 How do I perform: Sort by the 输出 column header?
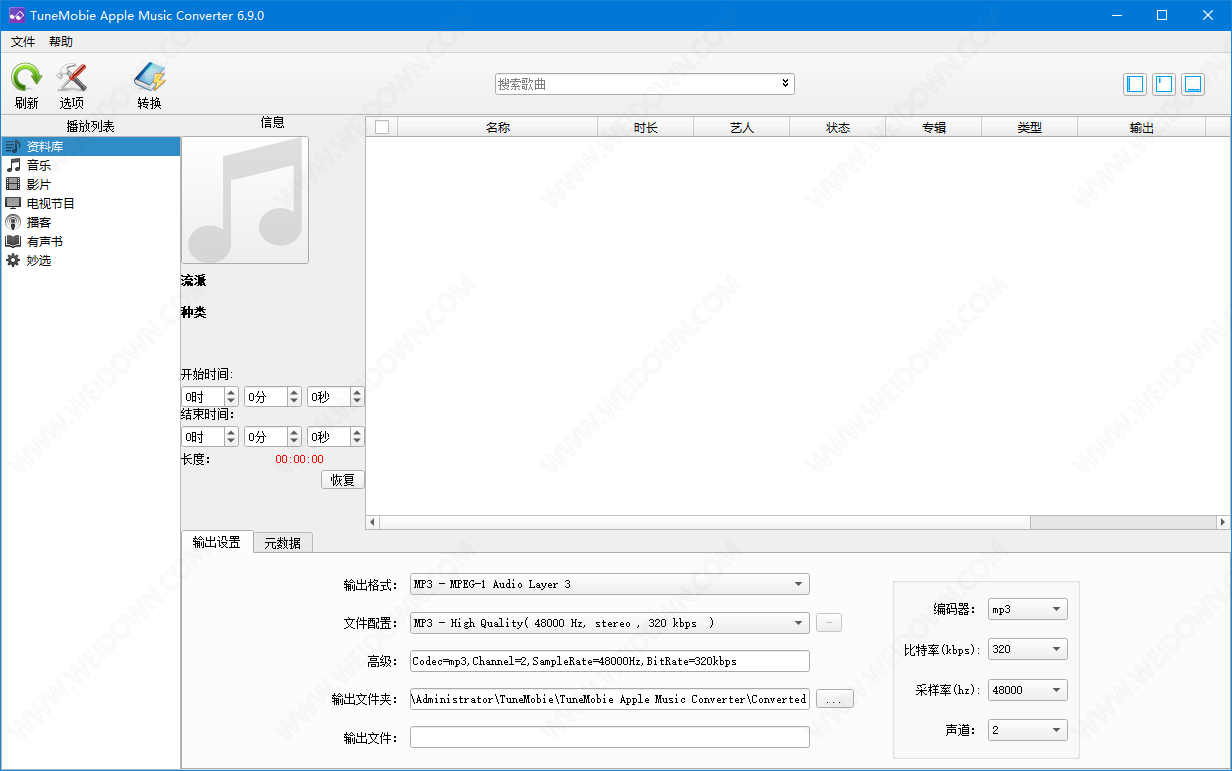(x=1141, y=127)
